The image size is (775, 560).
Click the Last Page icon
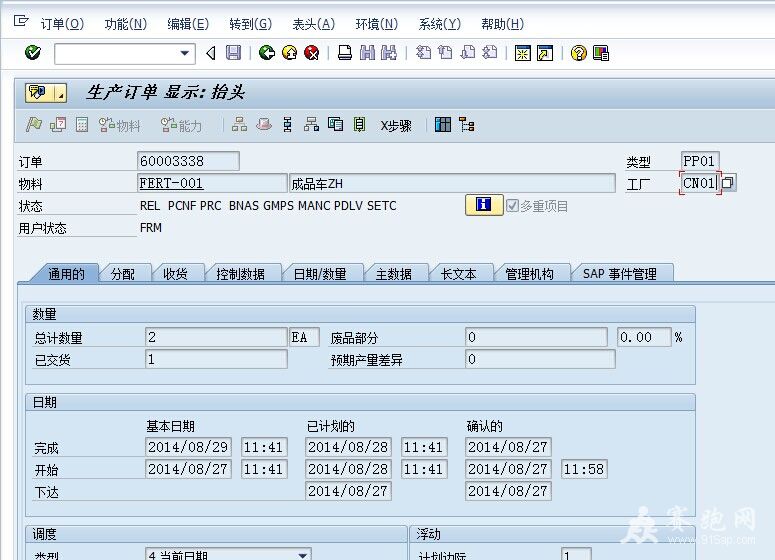[489, 52]
